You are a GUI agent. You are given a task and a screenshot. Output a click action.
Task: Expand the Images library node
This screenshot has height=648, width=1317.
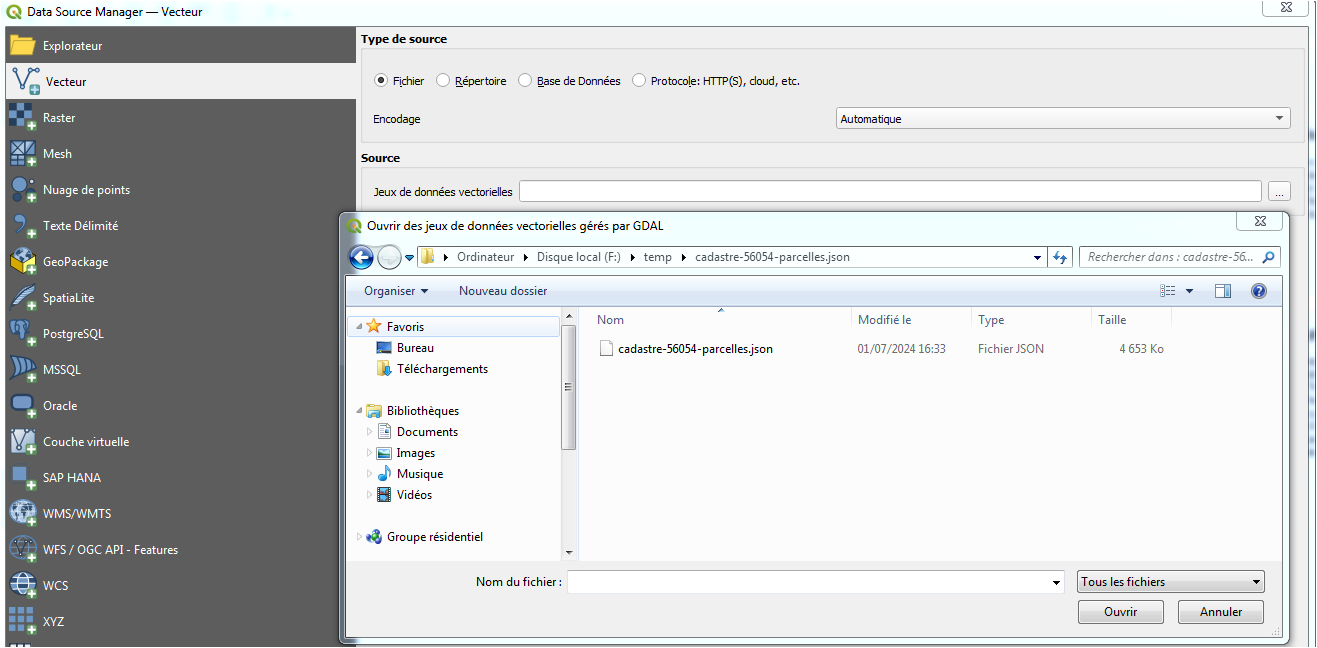pos(370,453)
